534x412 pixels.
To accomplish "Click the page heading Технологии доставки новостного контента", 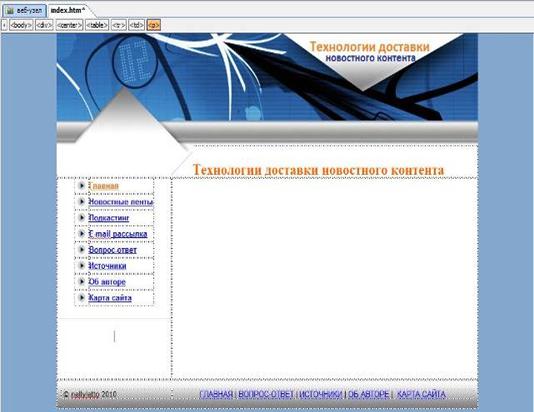I will click(x=318, y=170).
